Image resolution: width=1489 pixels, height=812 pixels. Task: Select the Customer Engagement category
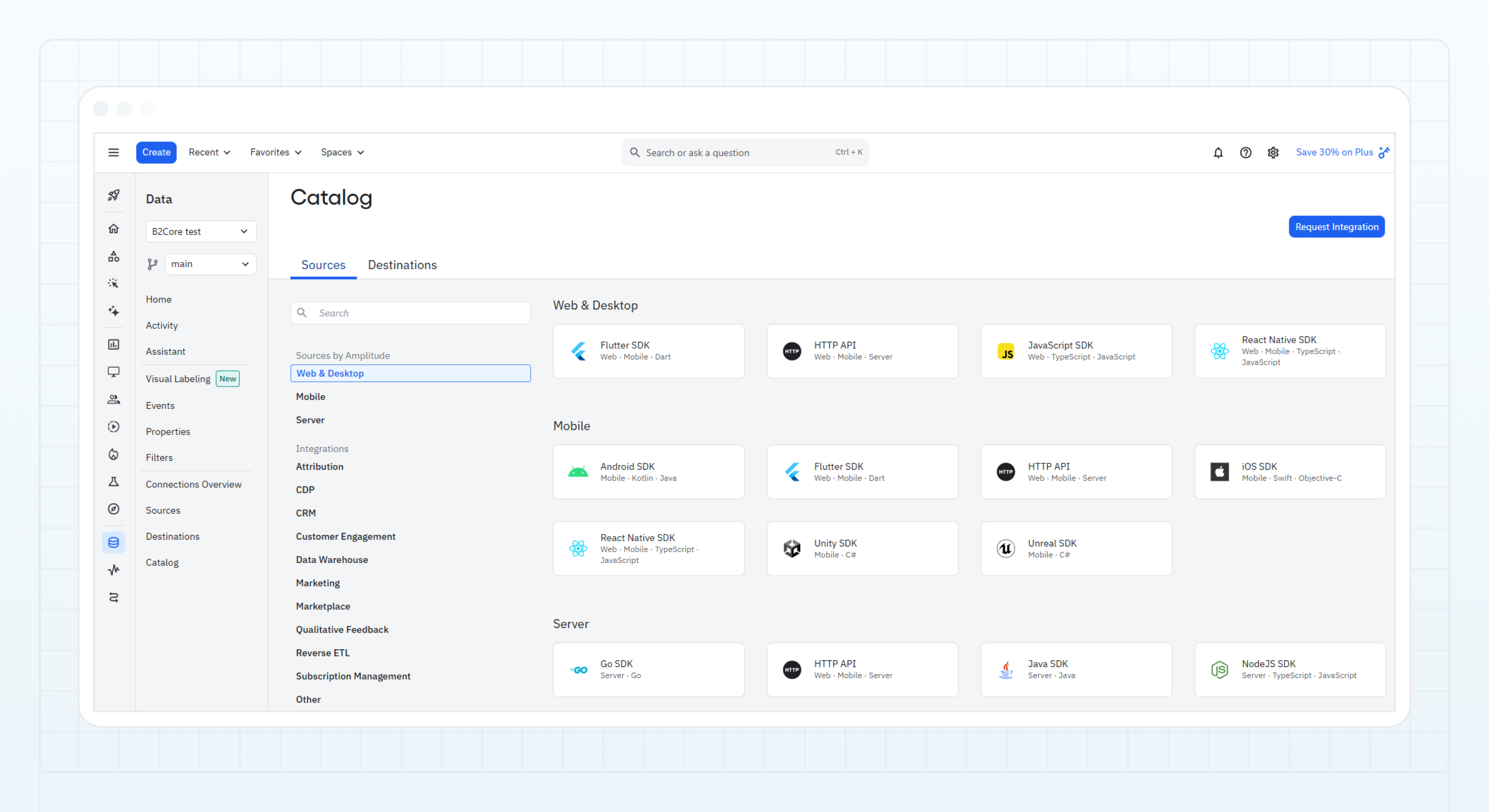pos(346,536)
